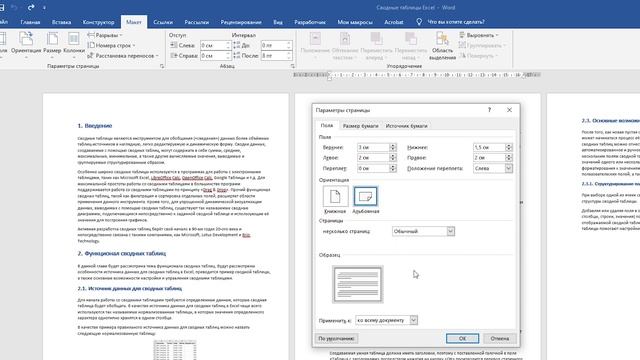The height and width of the screenshot is (360, 640).
Task: Click Bring Forward (Переместить вперед) icon
Action: [x=376, y=46]
